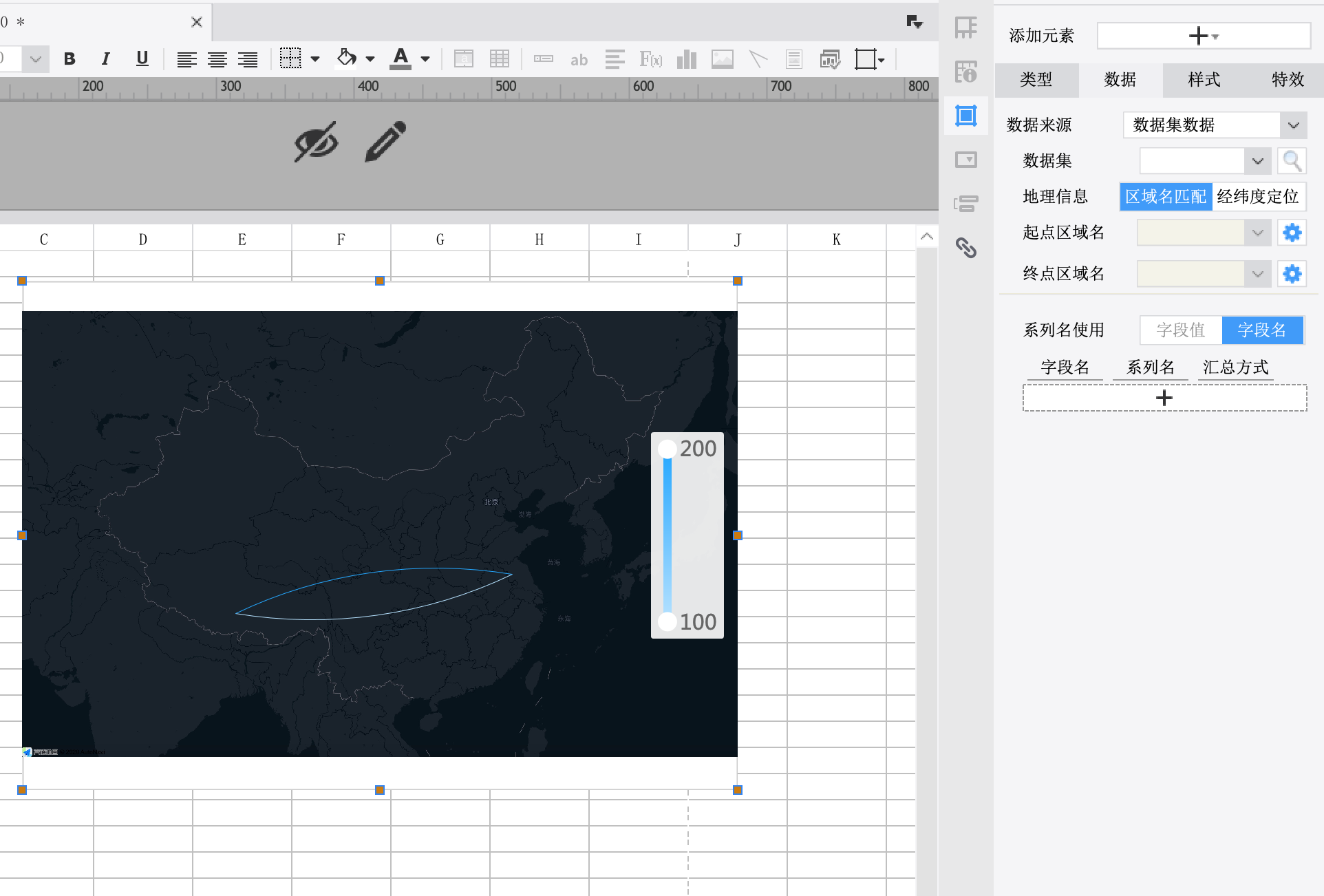Toggle bold formatting
Viewport: 1324px width, 896px height.
coord(70,59)
